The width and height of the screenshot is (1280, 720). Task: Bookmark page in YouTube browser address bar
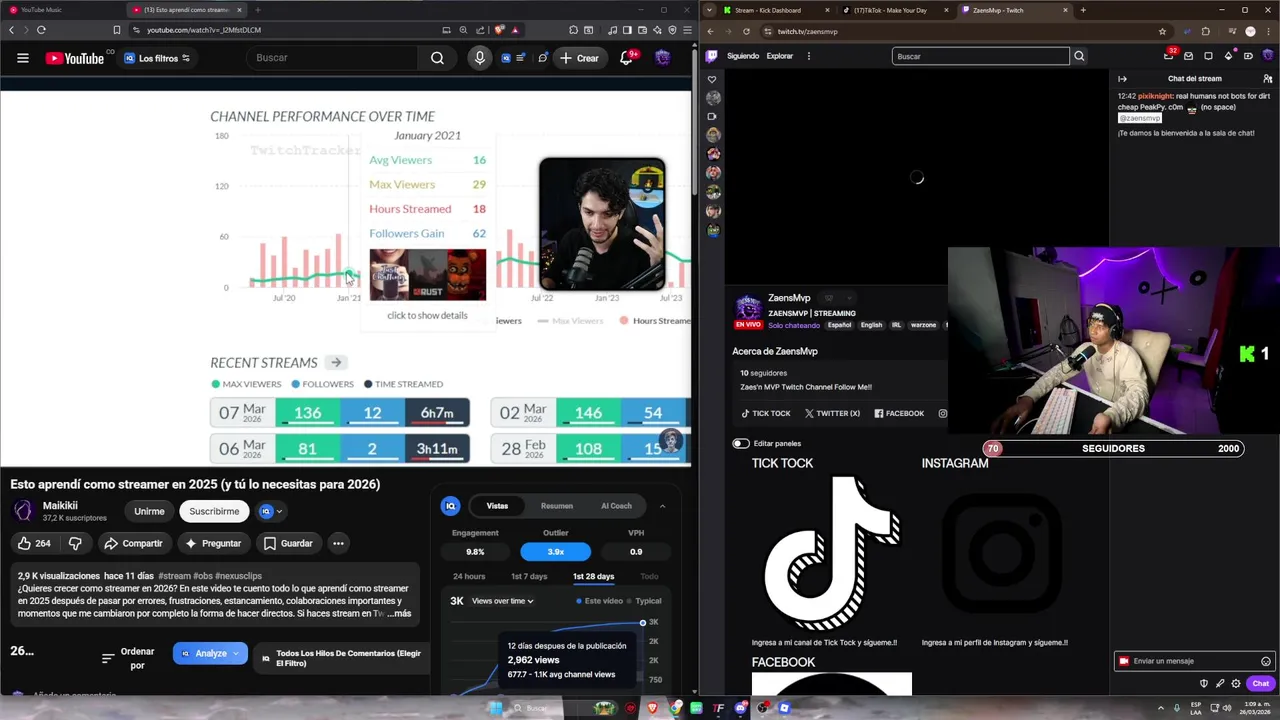coord(117,30)
